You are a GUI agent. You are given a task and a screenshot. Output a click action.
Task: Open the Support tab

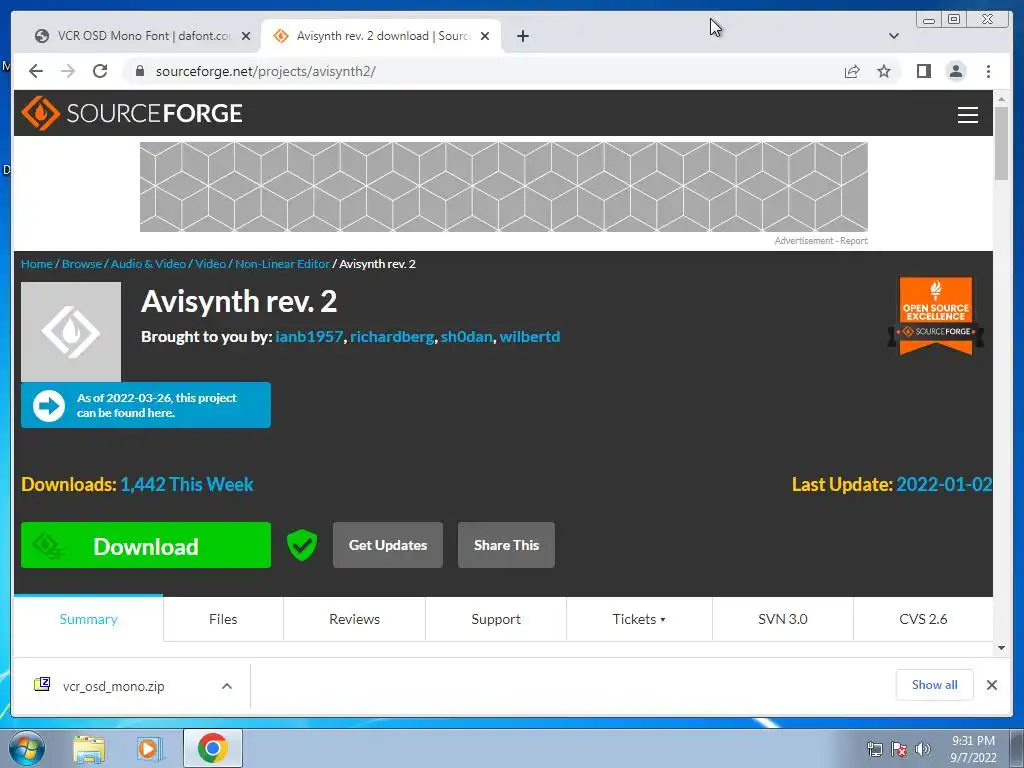tap(496, 619)
